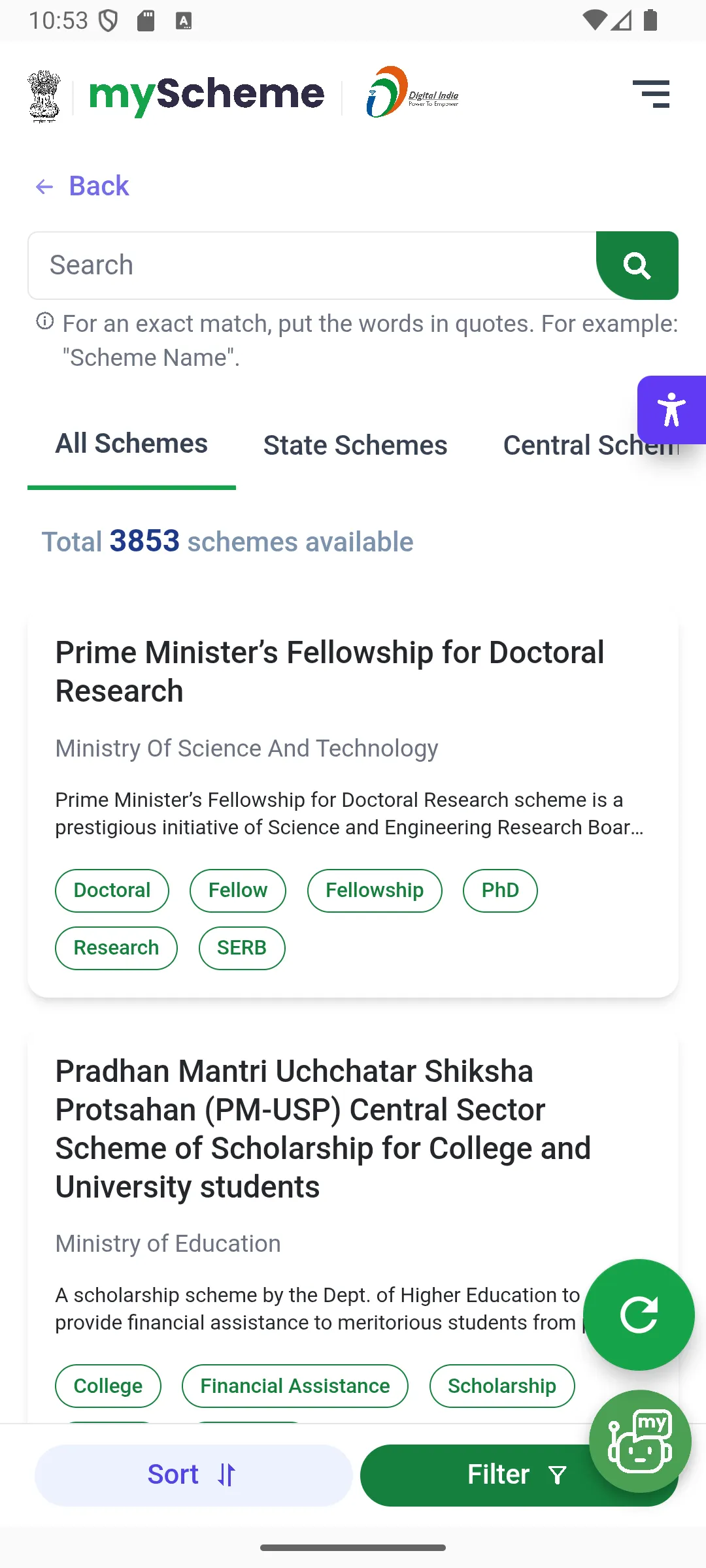The image size is (706, 1568).
Task: Tap the green refresh circular button
Action: click(x=638, y=1315)
